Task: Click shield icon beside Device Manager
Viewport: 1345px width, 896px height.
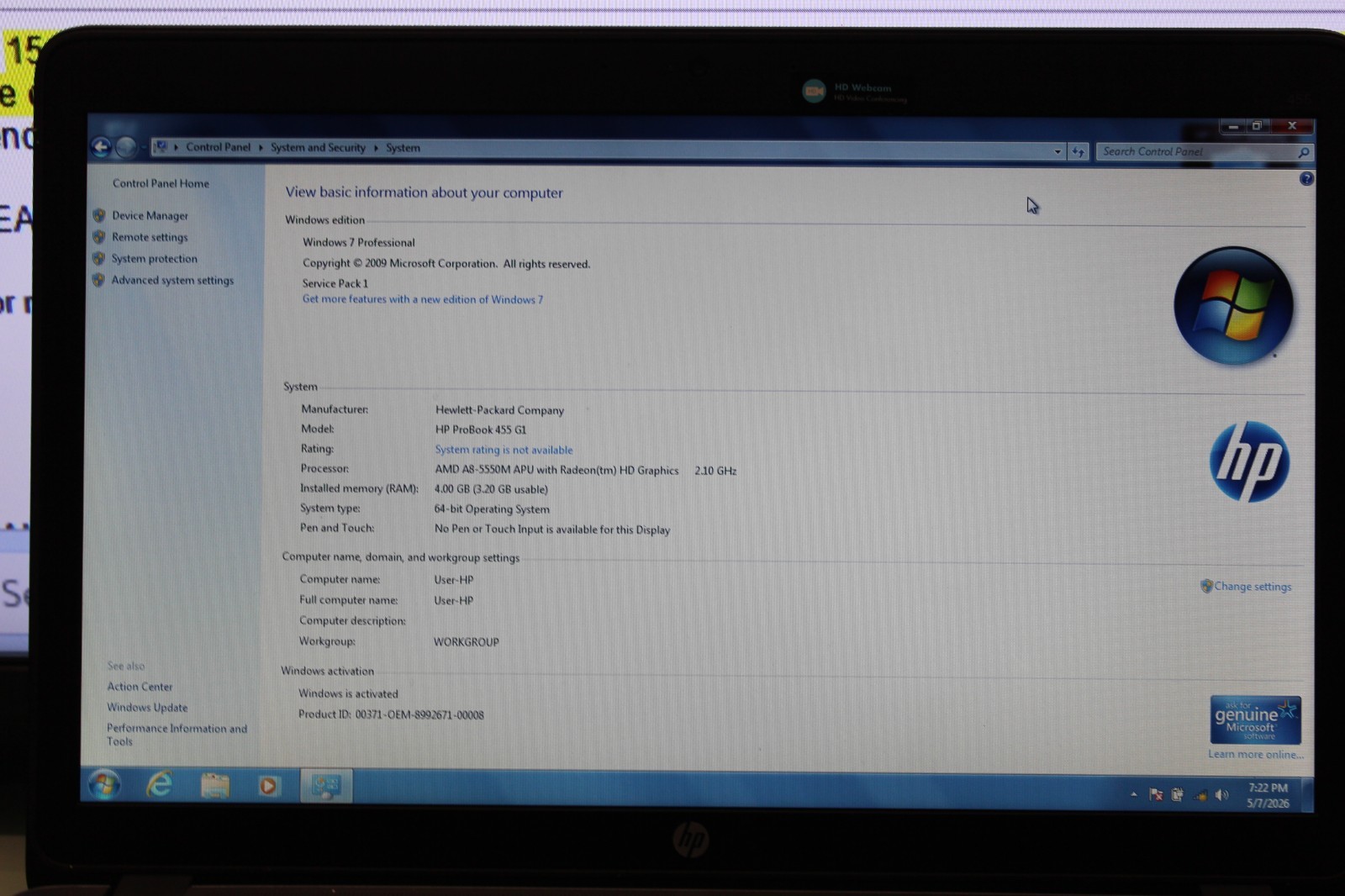Action: click(x=99, y=215)
